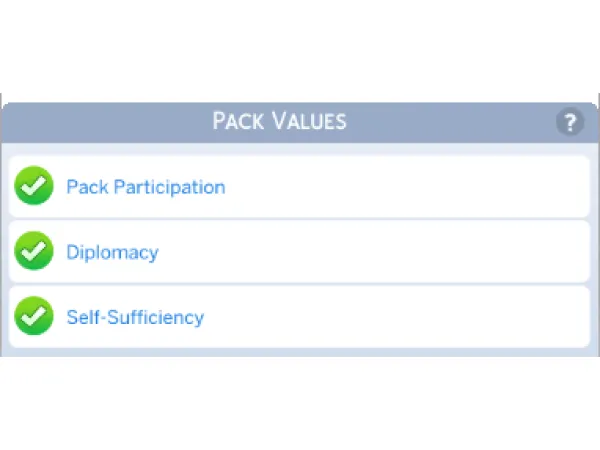Click the Pack Values header title

click(x=279, y=122)
